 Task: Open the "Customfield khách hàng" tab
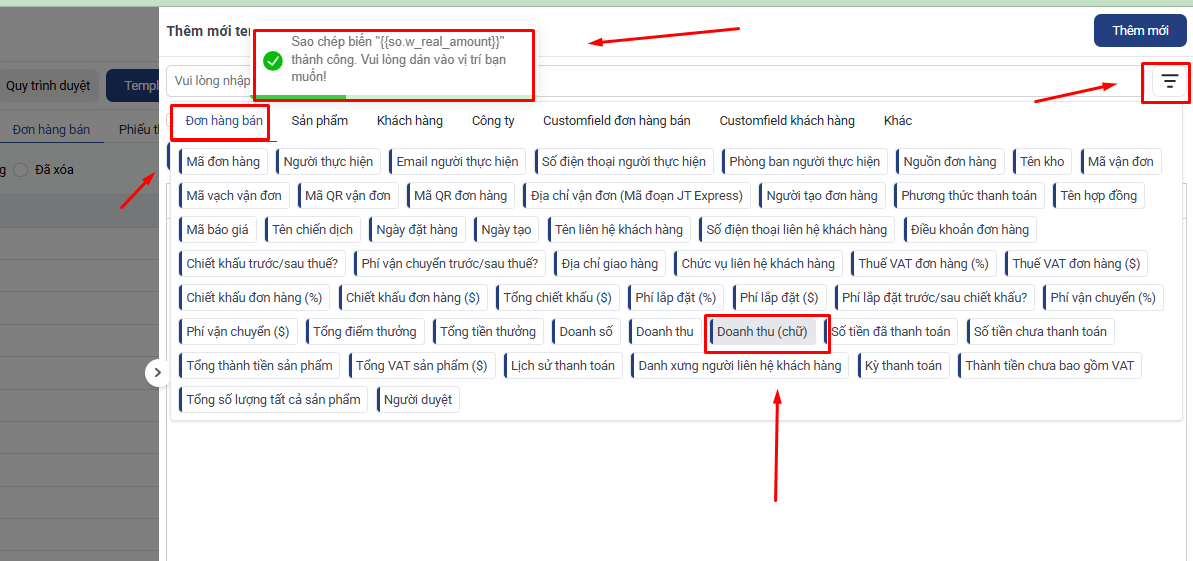(x=787, y=121)
